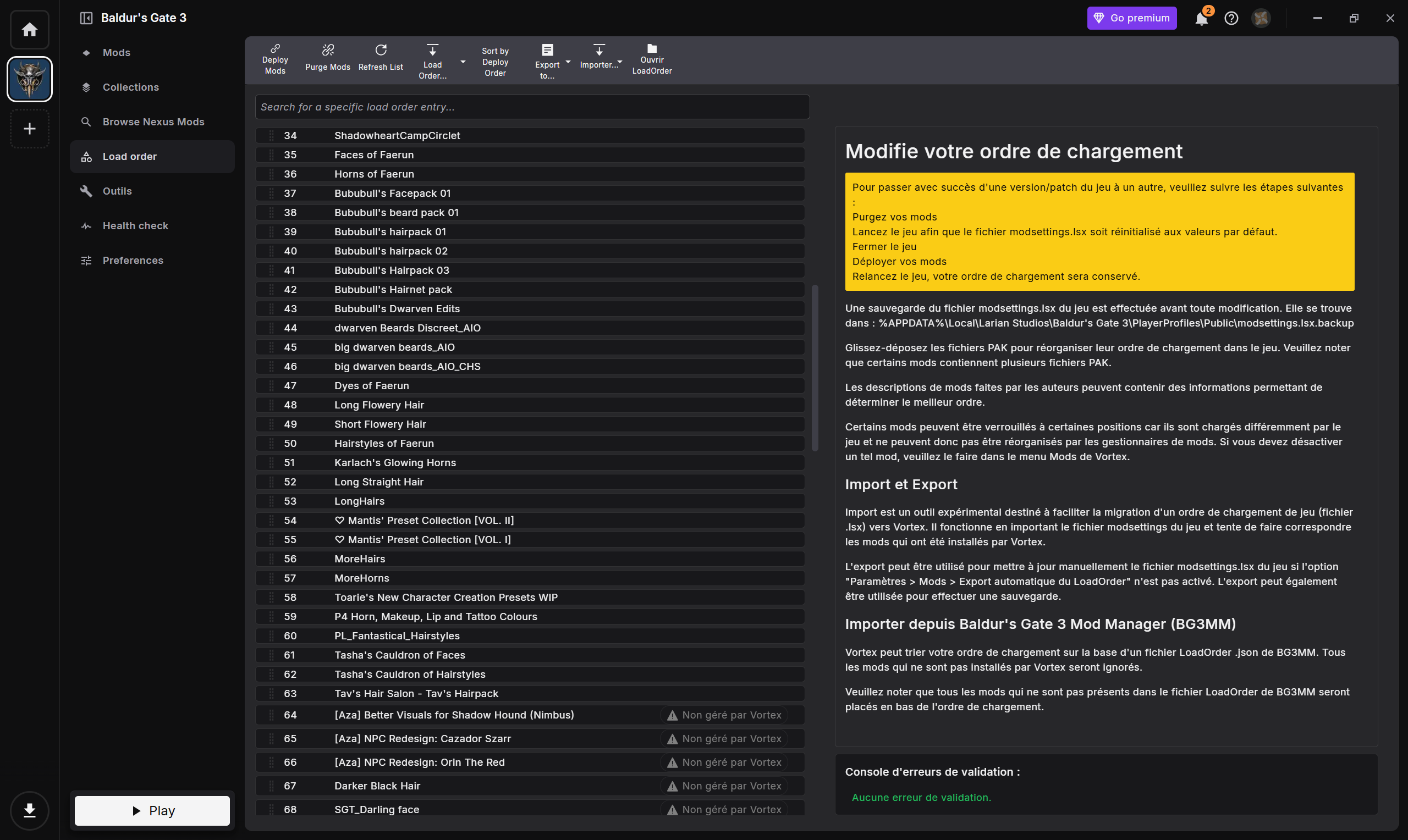
Task: Select the Long Flowery Hair entry
Action: pyautogui.click(x=530, y=405)
